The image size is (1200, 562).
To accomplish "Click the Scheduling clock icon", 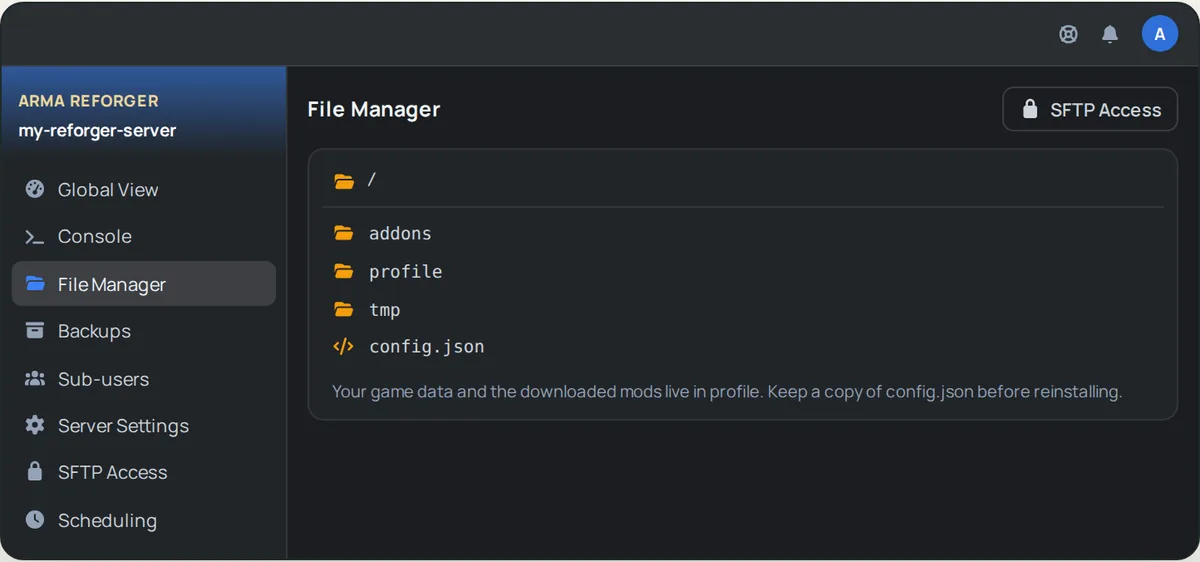I will [x=35, y=520].
